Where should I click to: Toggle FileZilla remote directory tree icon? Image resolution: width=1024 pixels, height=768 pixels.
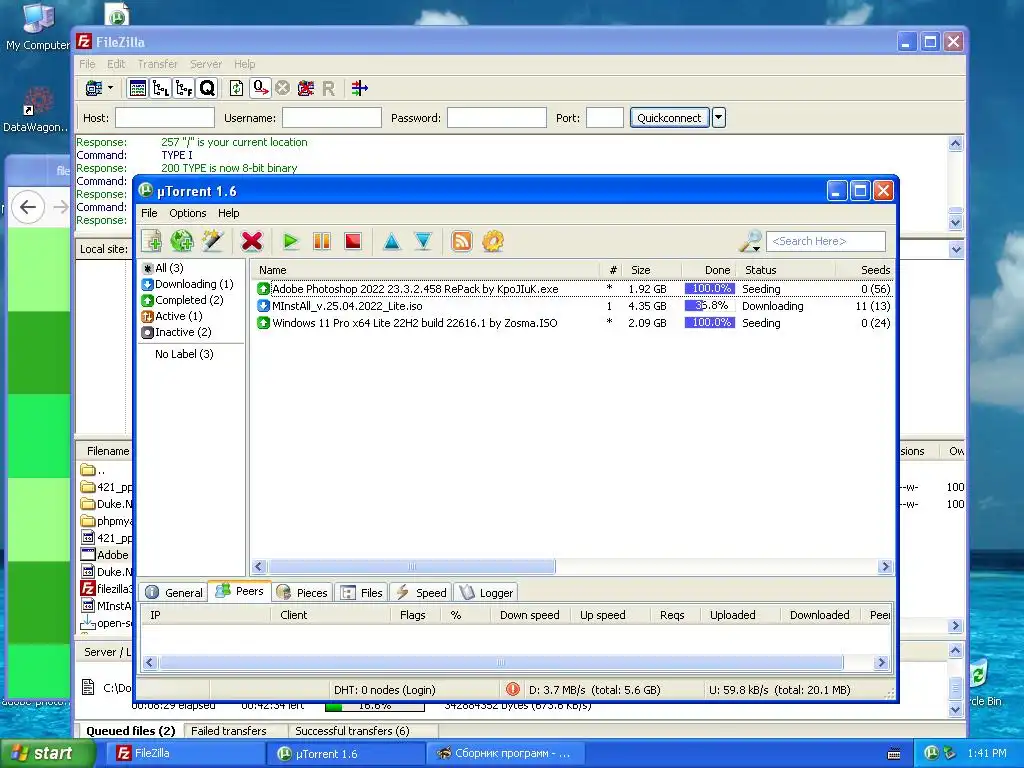pos(184,88)
